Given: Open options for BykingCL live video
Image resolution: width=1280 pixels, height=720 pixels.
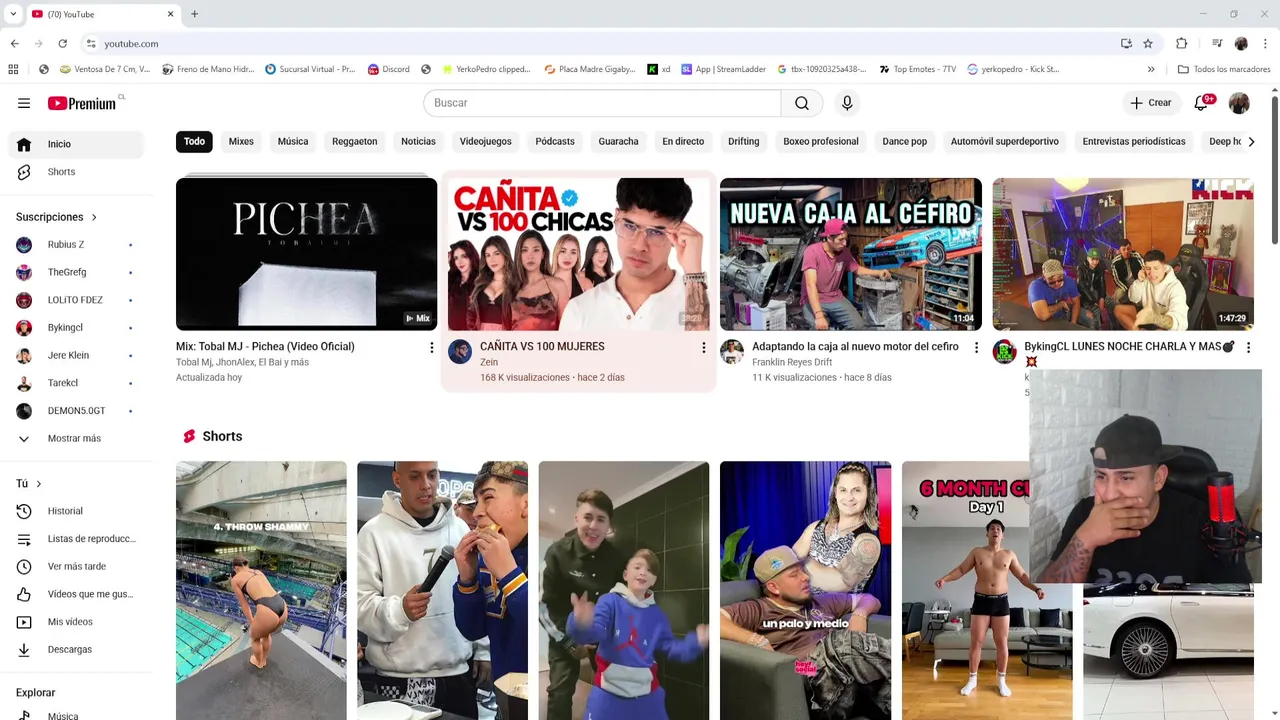Looking at the screenshot, I should (x=1248, y=347).
